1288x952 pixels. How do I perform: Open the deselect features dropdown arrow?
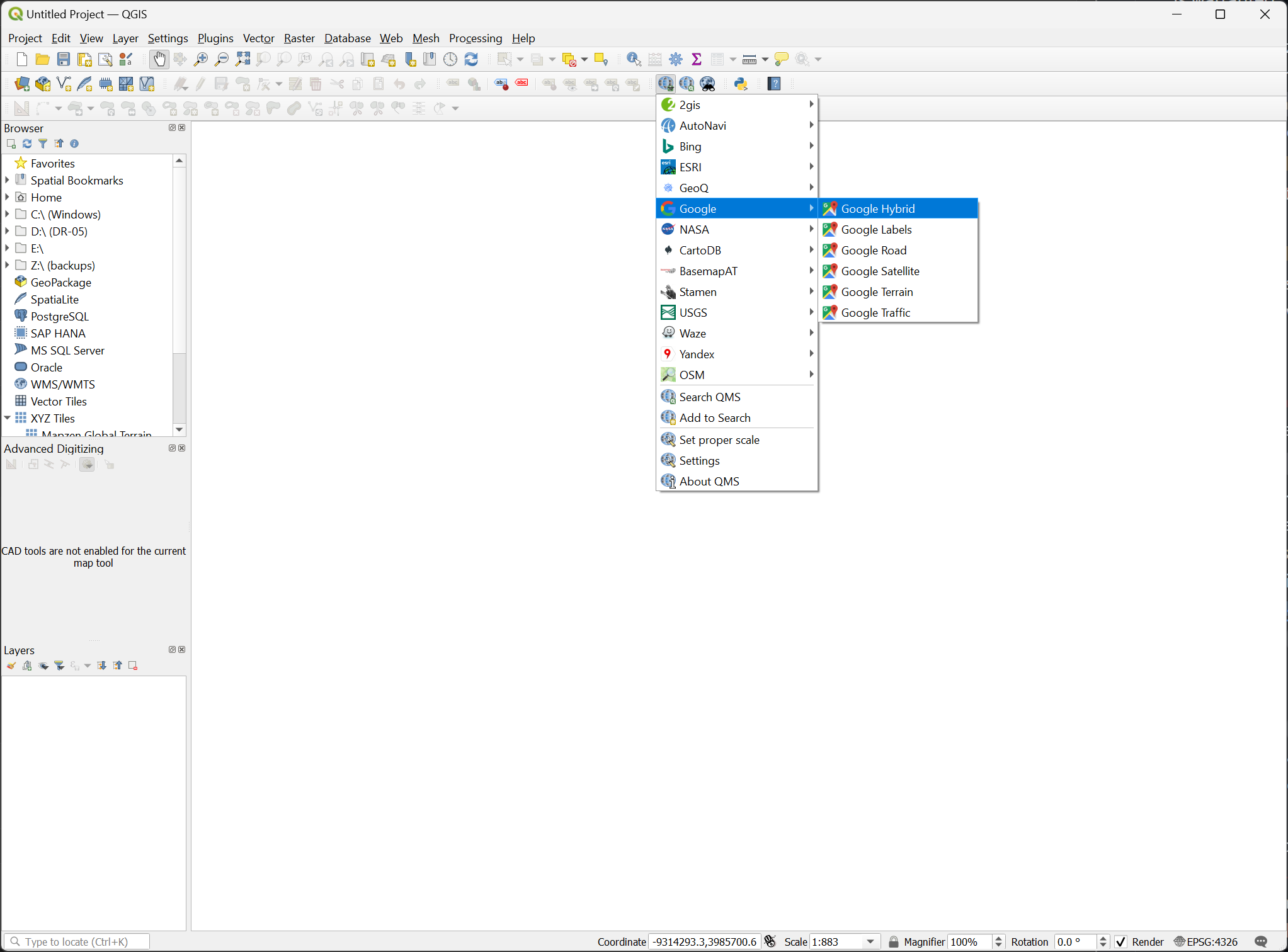[x=584, y=59]
